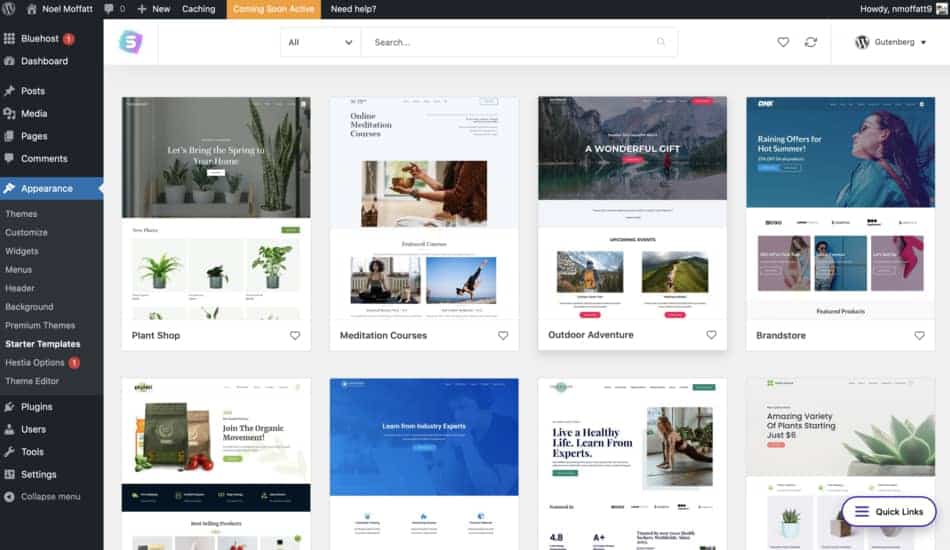Viewport: 950px width, 550px height.
Task: Click the Quick Links button
Action: tap(889, 511)
